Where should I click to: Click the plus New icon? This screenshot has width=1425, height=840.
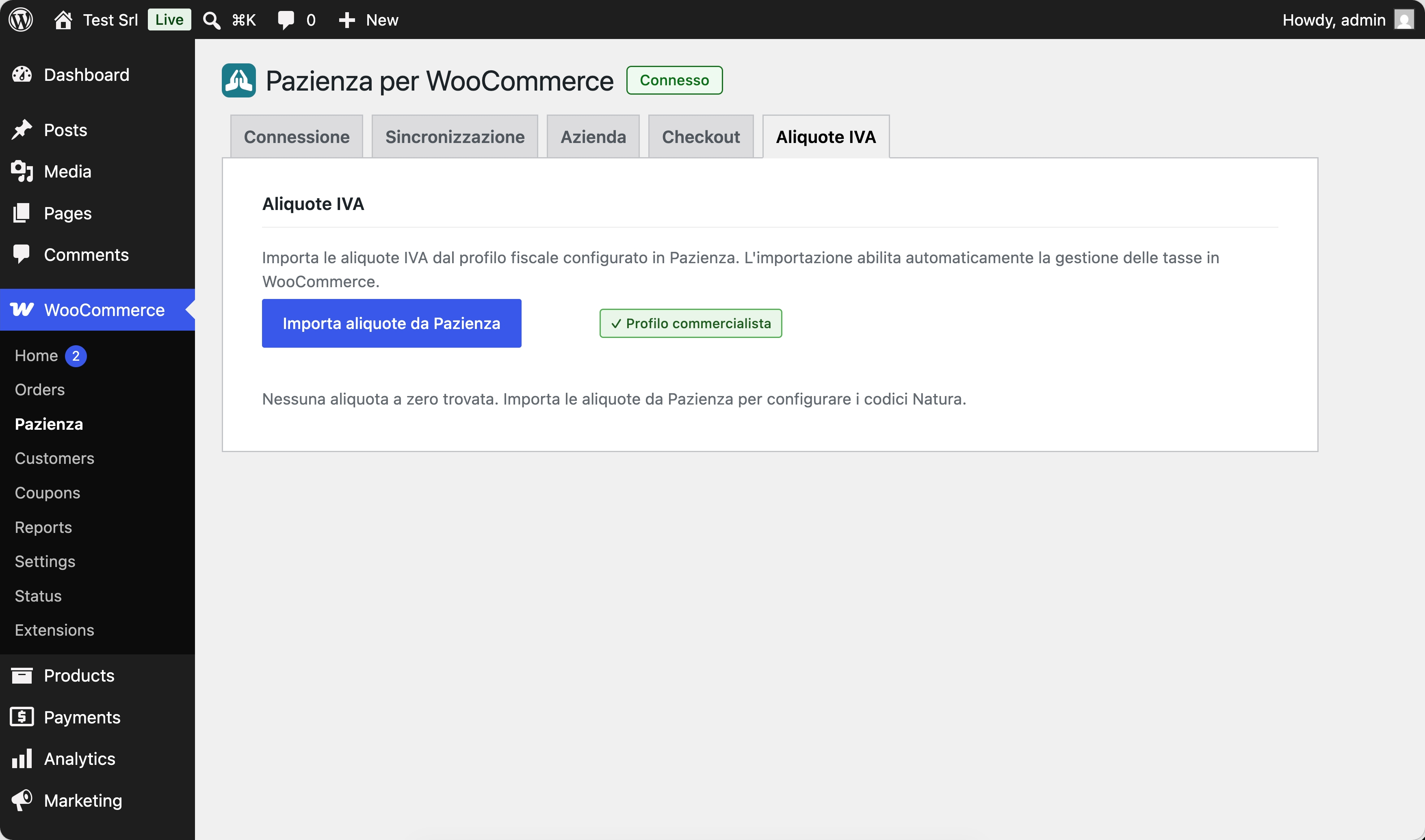(x=347, y=20)
